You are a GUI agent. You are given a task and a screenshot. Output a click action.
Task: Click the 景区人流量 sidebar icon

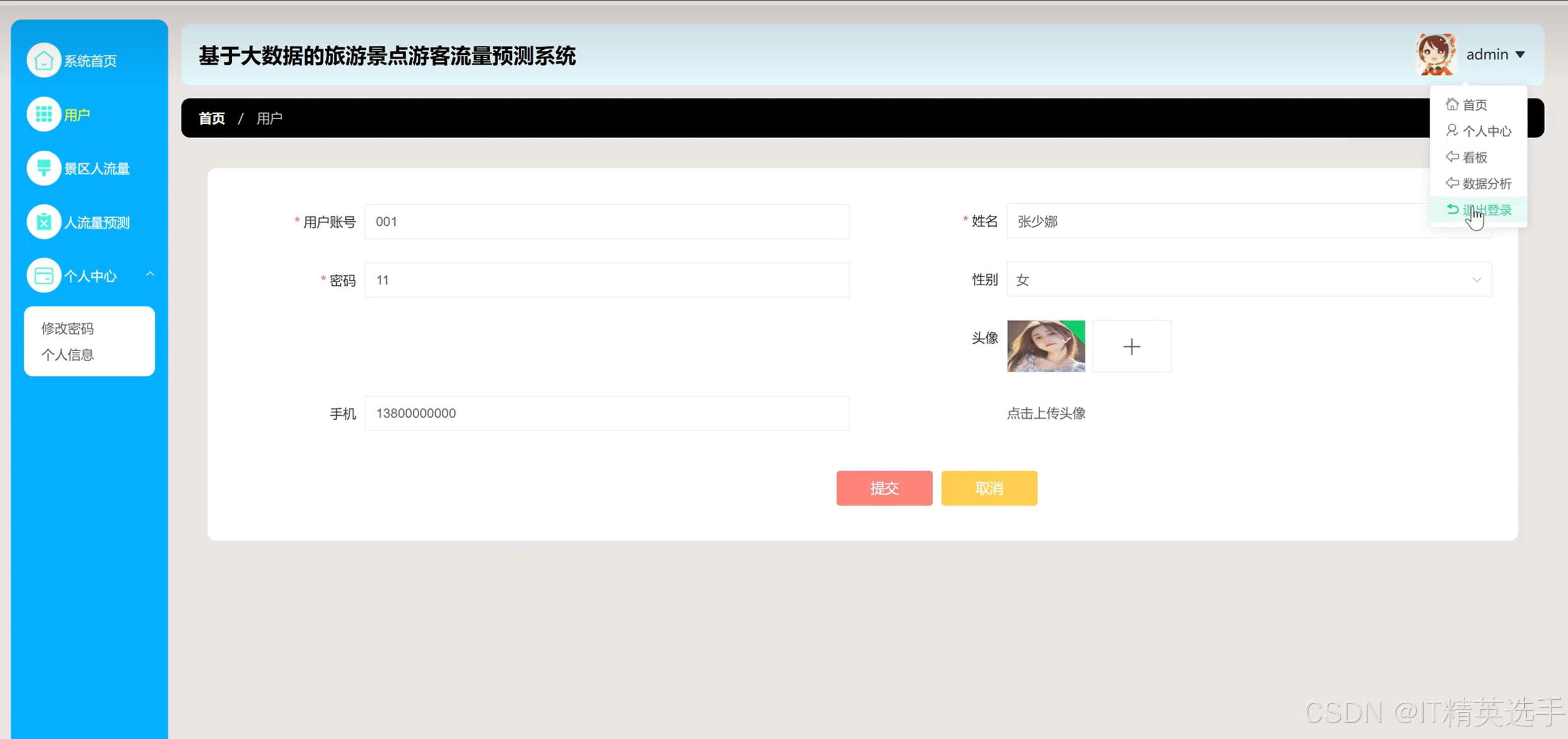click(44, 168)
